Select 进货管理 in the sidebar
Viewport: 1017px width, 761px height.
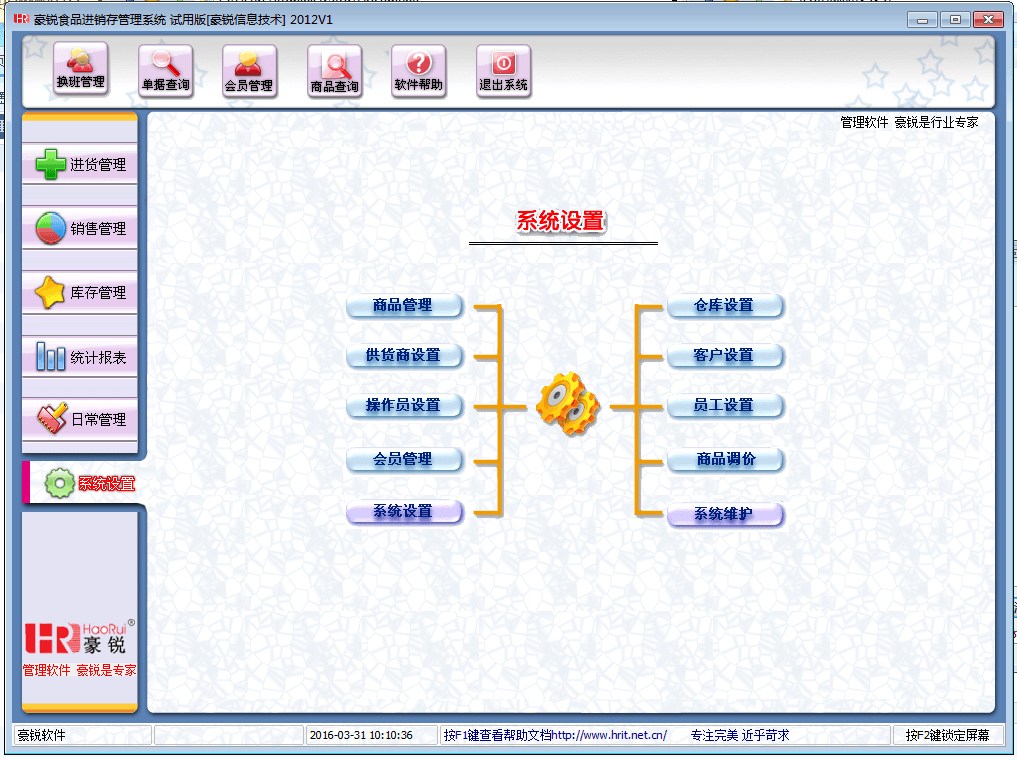pos(80,165)
